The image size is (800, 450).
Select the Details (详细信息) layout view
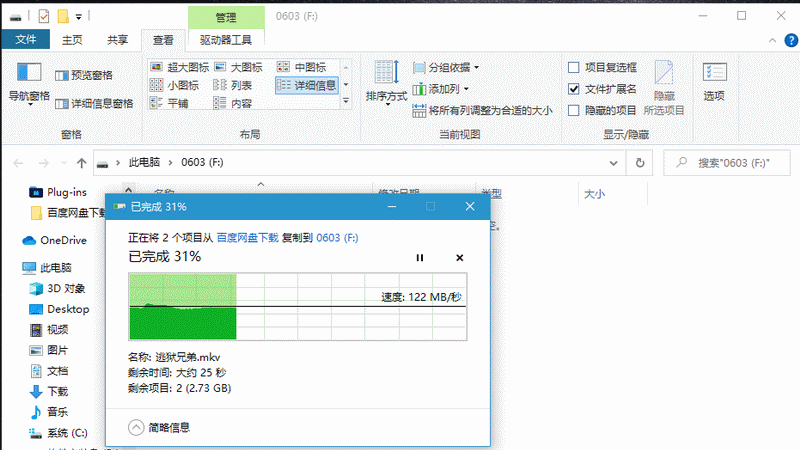[307, 85]
